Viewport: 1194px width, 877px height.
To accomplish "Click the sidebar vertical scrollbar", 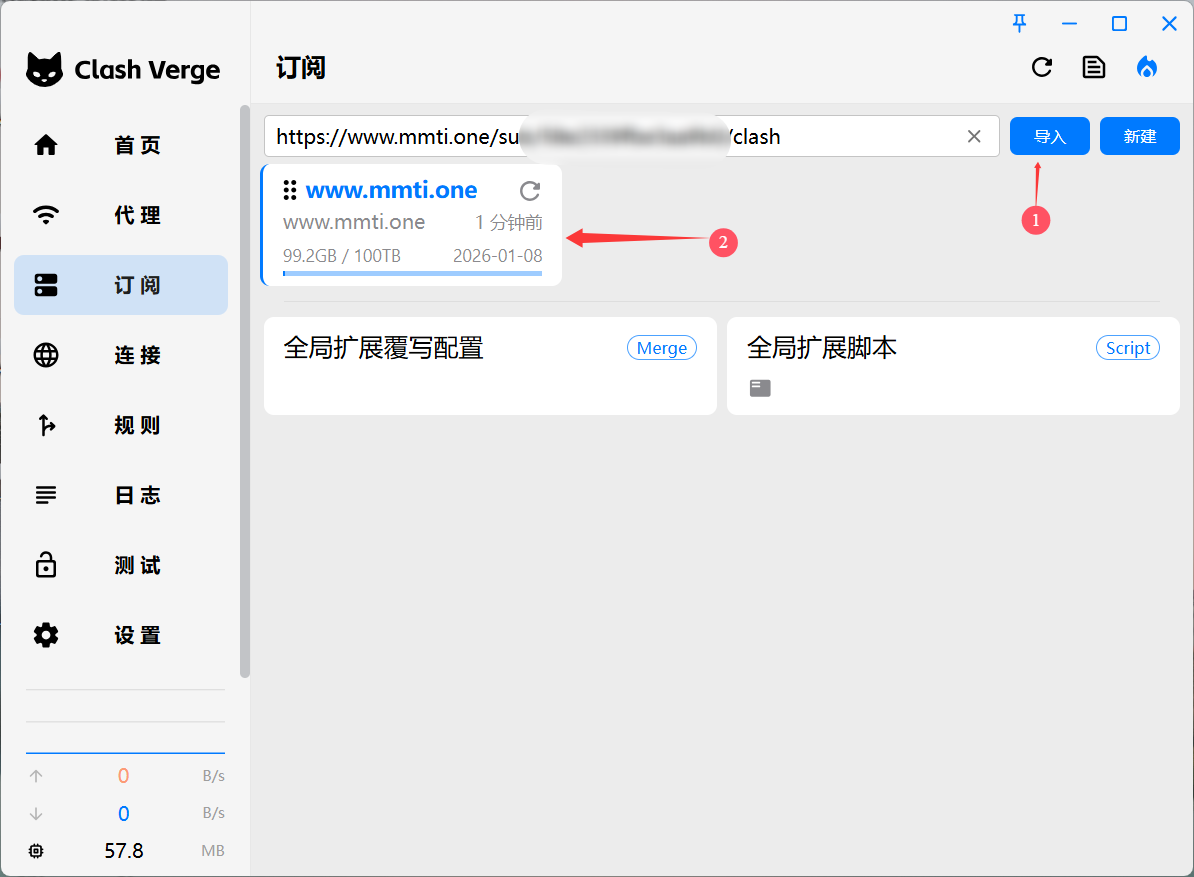I will tap(244, 390).
